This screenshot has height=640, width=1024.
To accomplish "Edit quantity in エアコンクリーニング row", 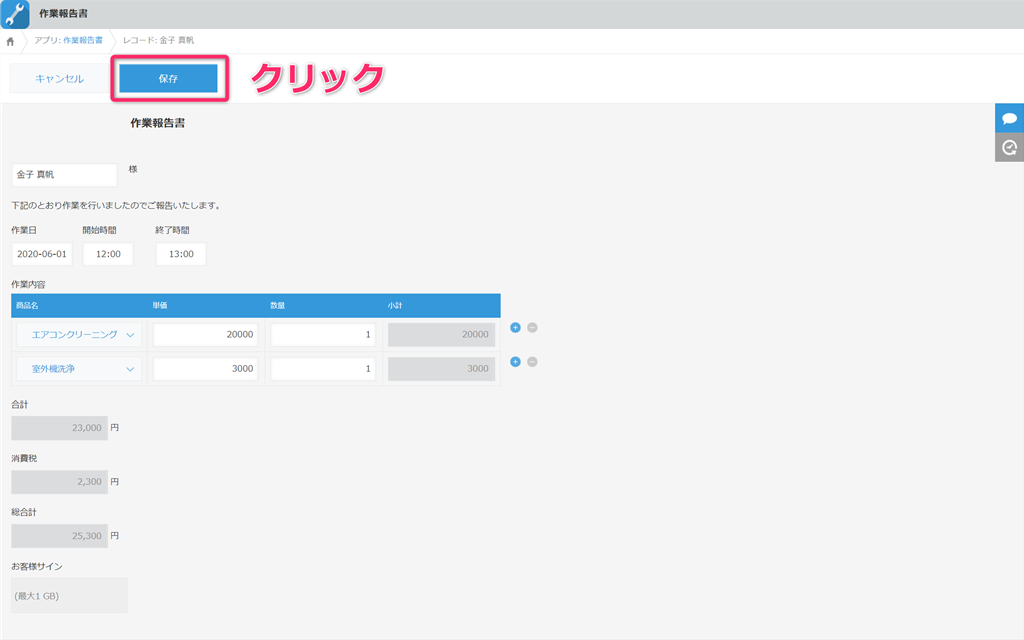I will point(323,334).
